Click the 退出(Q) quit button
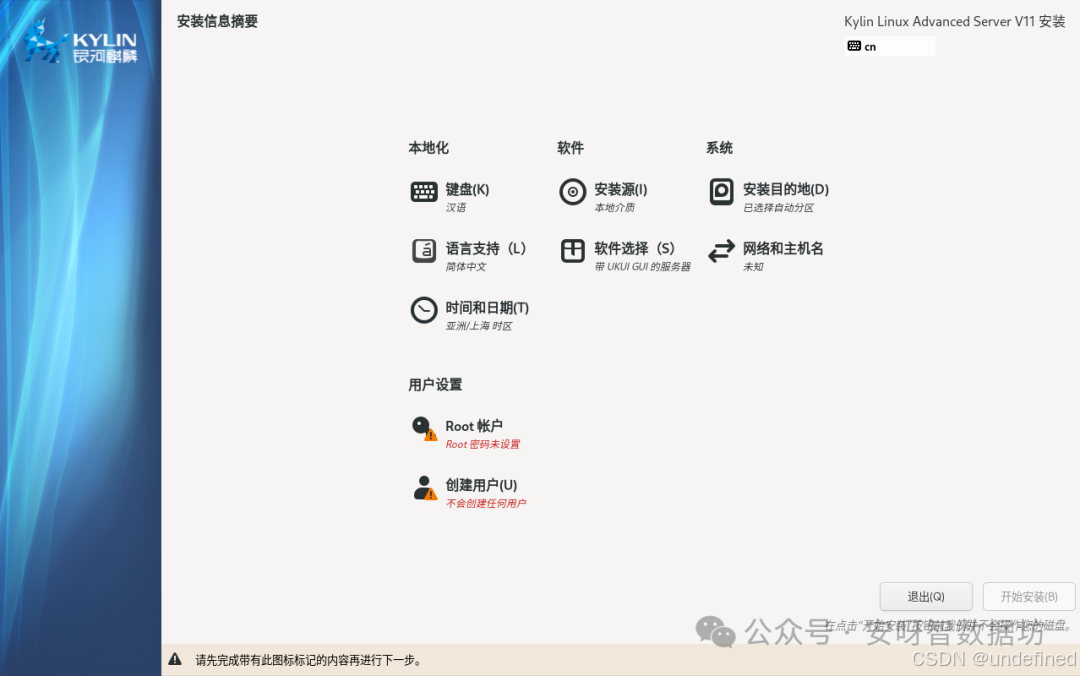 point(926,597)
